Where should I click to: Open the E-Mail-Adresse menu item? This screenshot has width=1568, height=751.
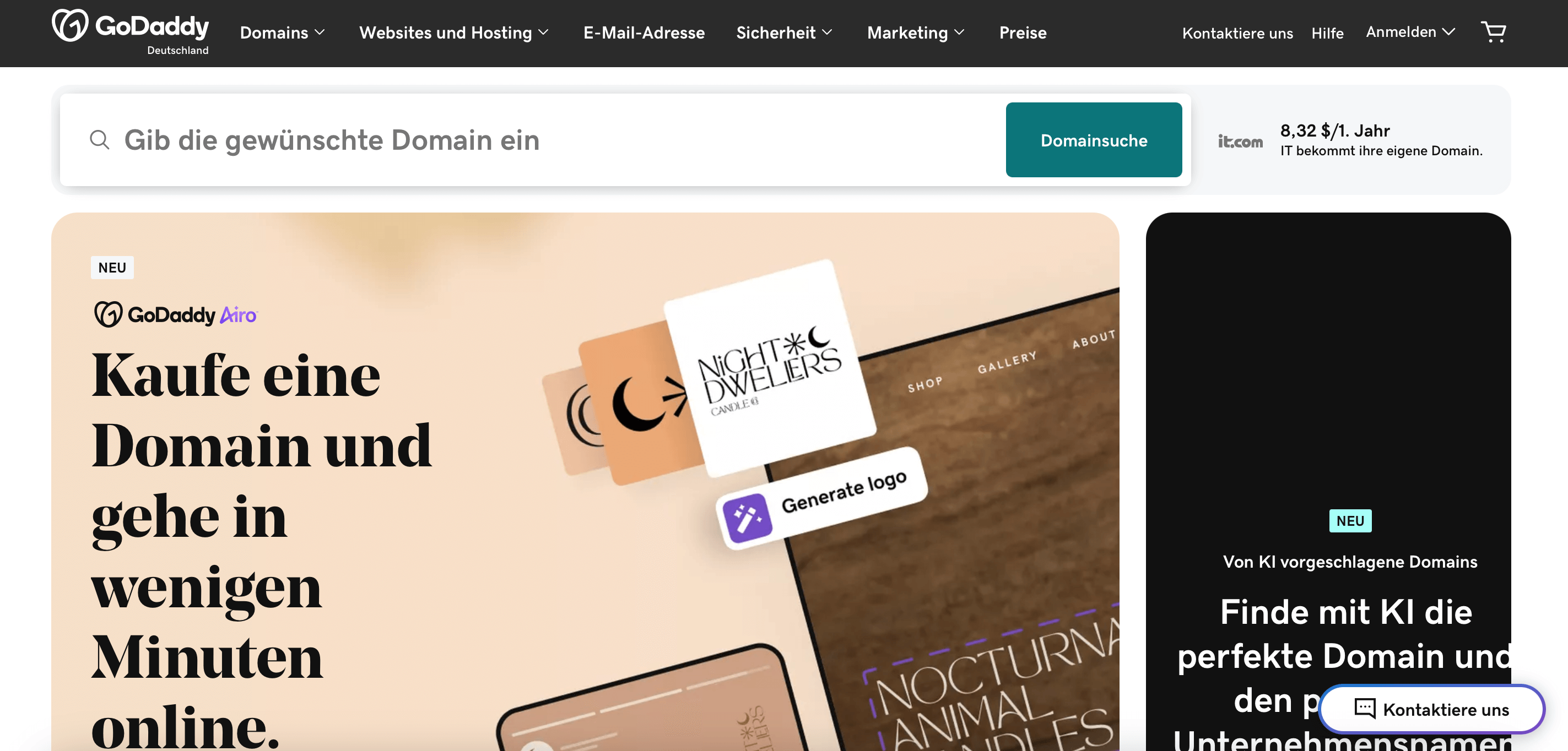tap(644, 32)
